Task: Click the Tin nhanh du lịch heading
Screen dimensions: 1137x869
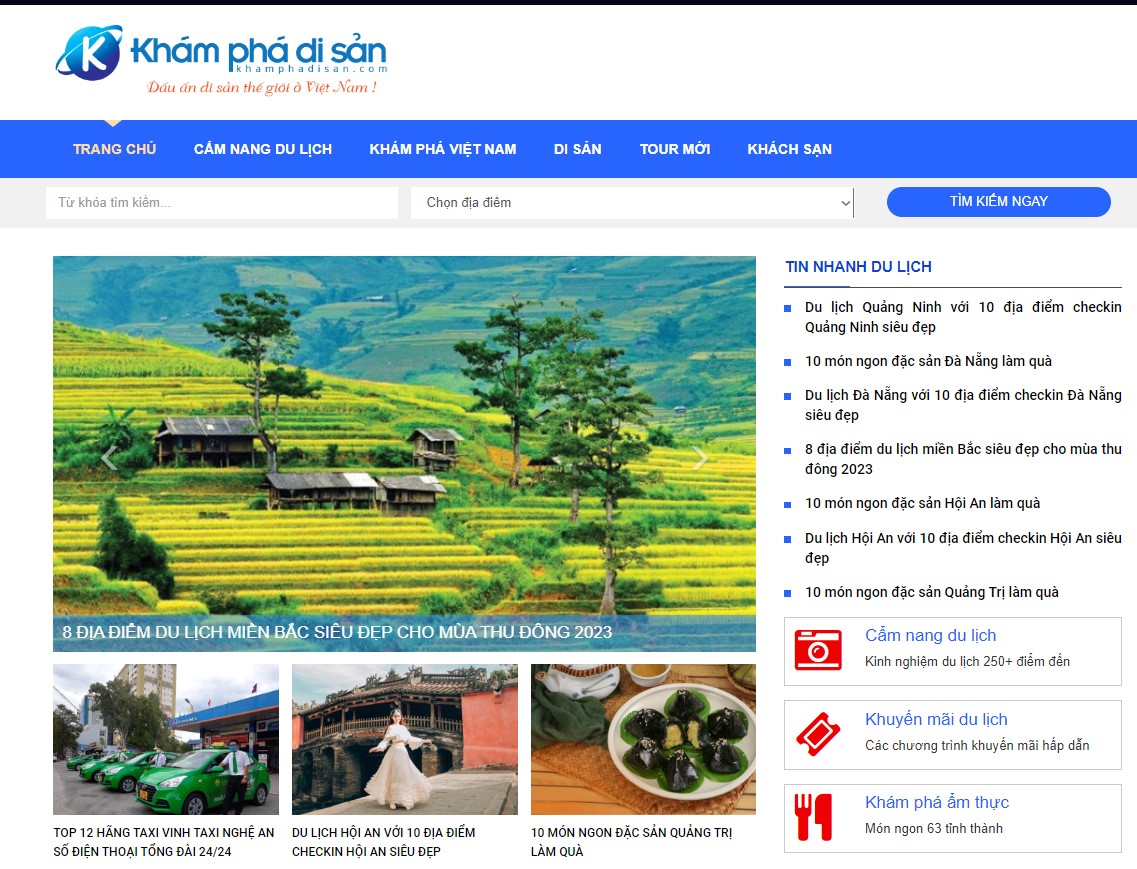Action: click(x=859, y=267)
